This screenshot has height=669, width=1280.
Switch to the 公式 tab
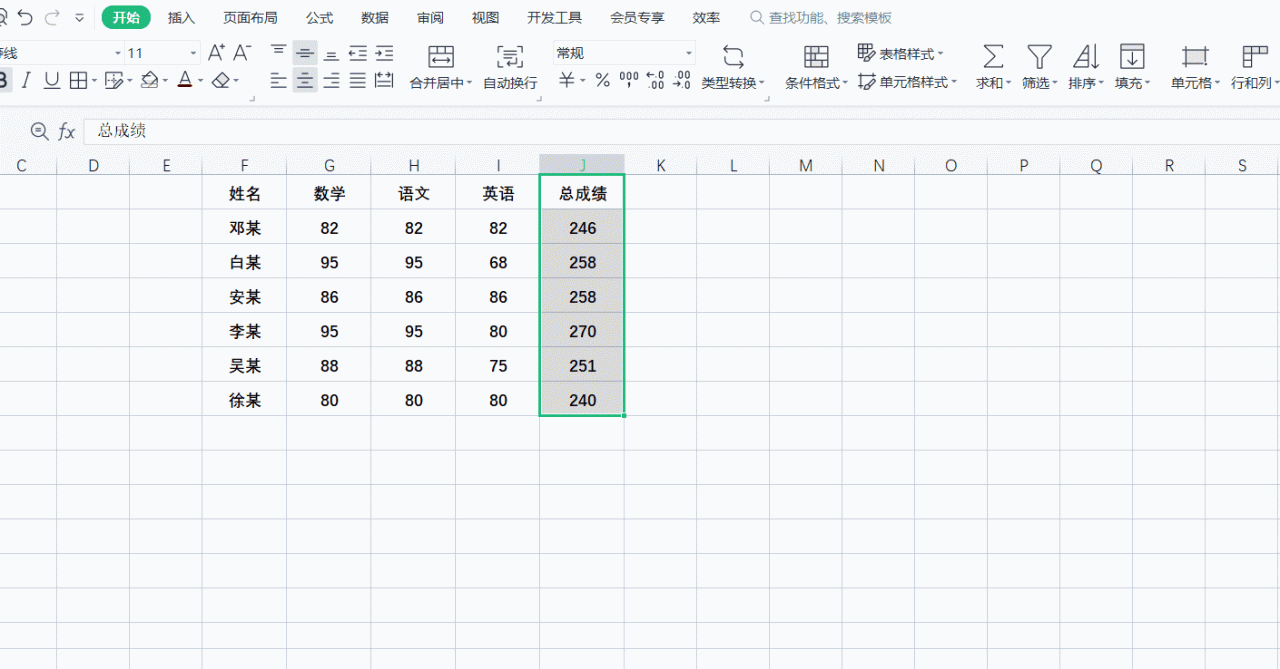coord(320,18)
